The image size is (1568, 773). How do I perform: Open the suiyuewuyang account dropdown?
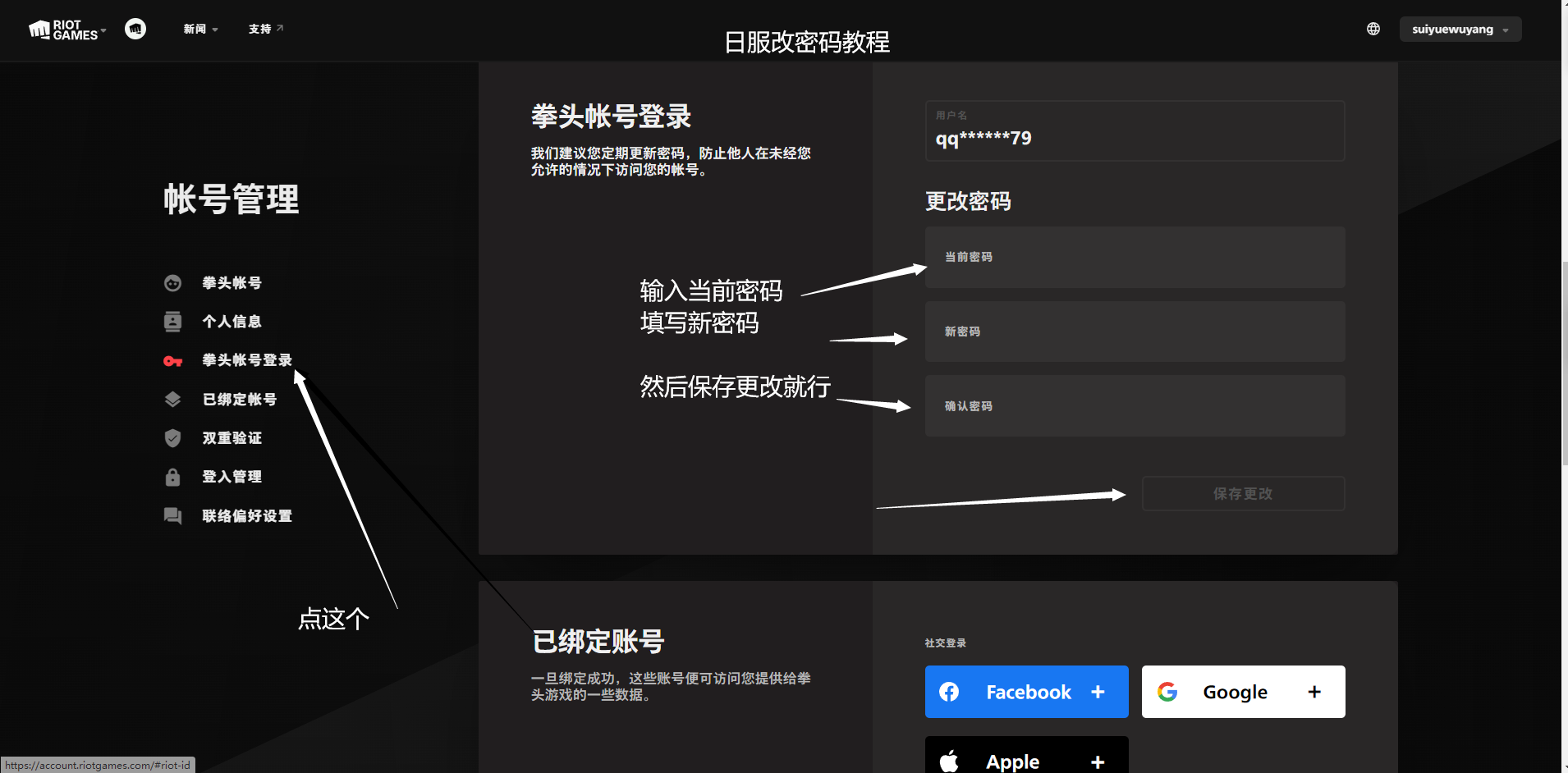[x=1460, y=30]
